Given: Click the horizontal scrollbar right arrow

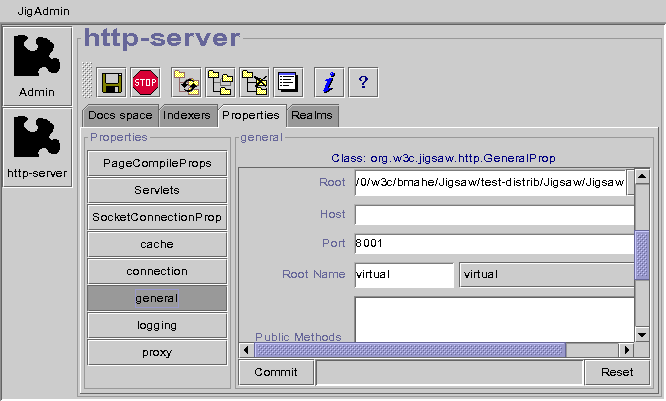Looking at the screenshot, I should (626, 350).
